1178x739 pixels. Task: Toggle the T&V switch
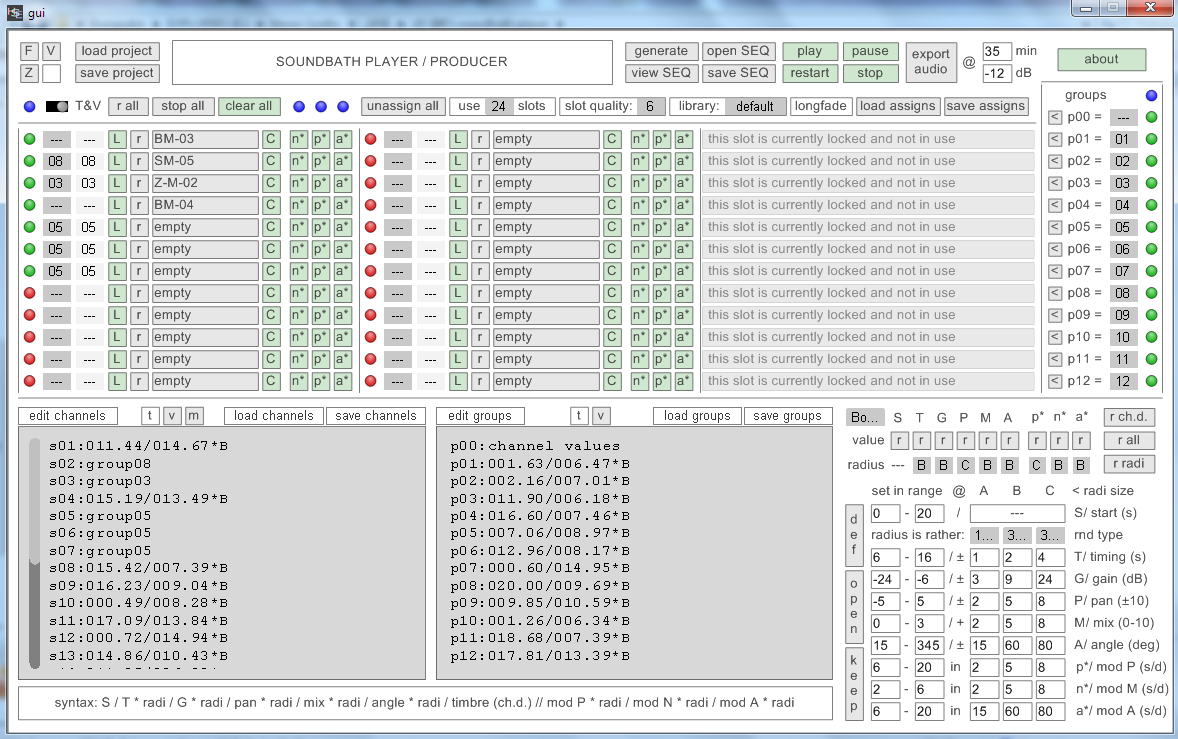[58, 106]
